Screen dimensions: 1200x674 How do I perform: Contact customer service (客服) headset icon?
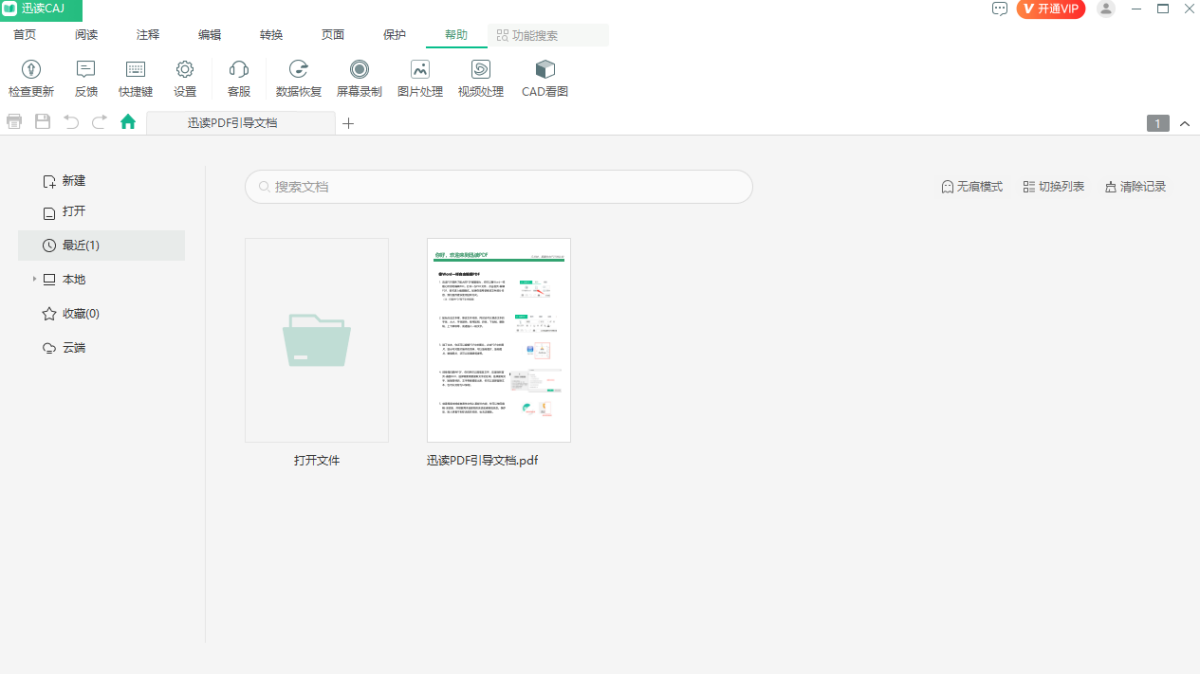coord(239,70)
